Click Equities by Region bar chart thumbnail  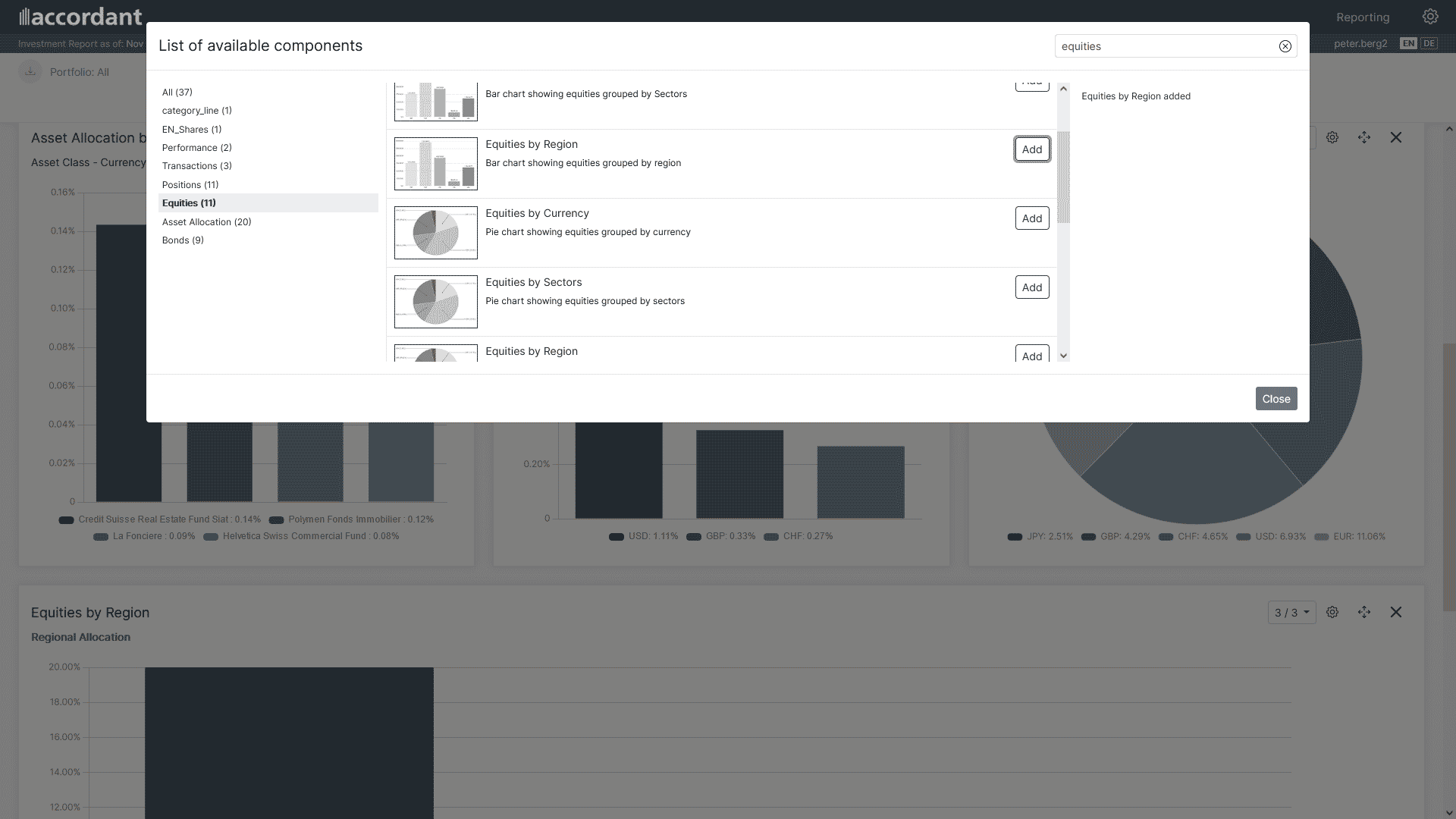tap(436, 164)
